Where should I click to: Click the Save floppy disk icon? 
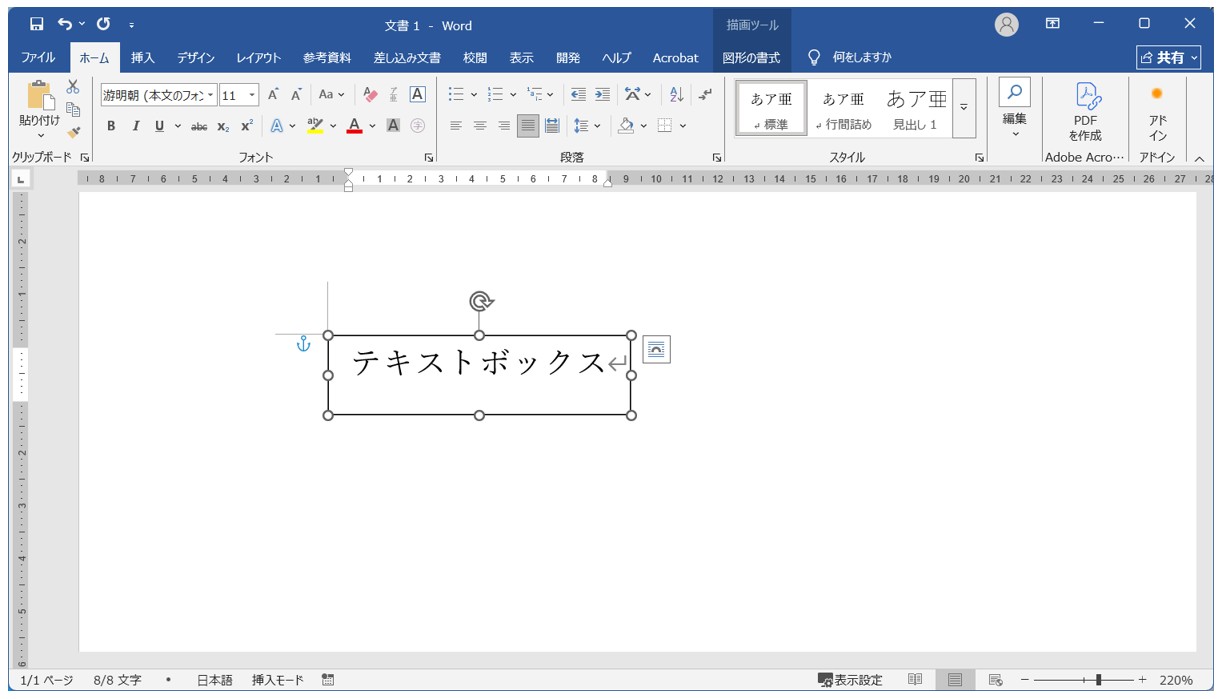click(36, 23)
